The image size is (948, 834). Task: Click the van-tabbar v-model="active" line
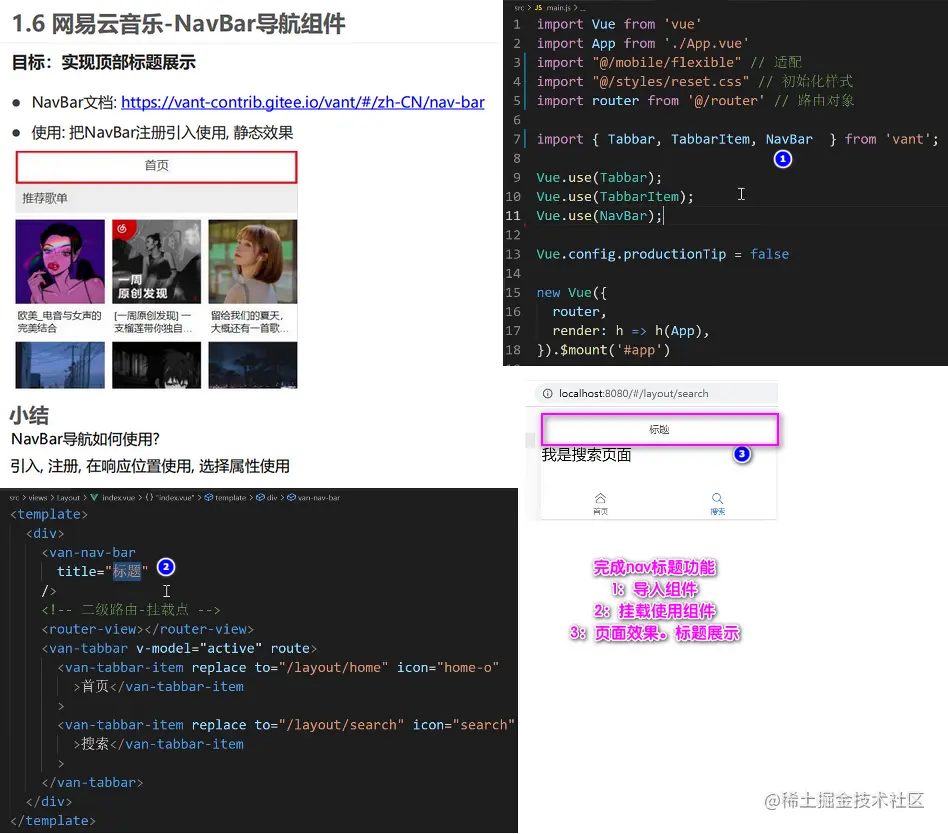[x=179, y=648]
